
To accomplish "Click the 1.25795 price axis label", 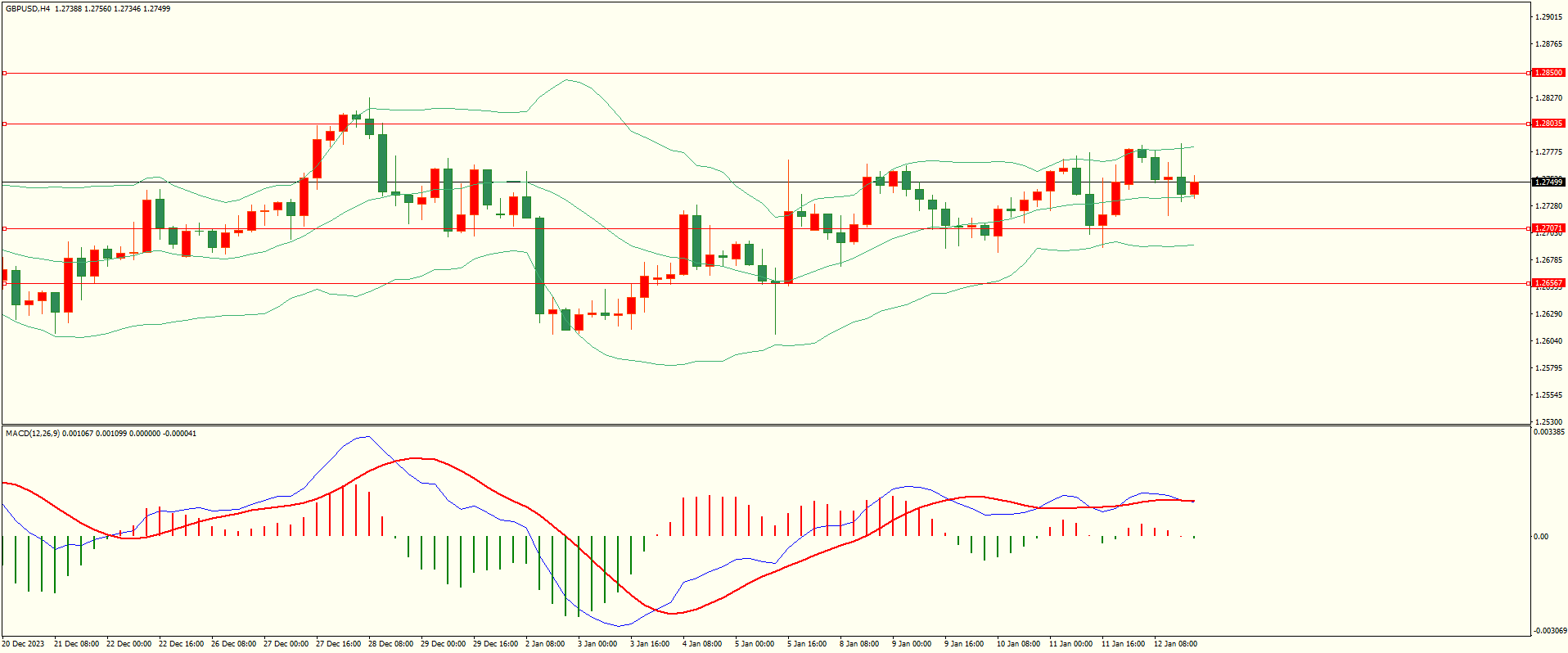I will (1549, 368).
